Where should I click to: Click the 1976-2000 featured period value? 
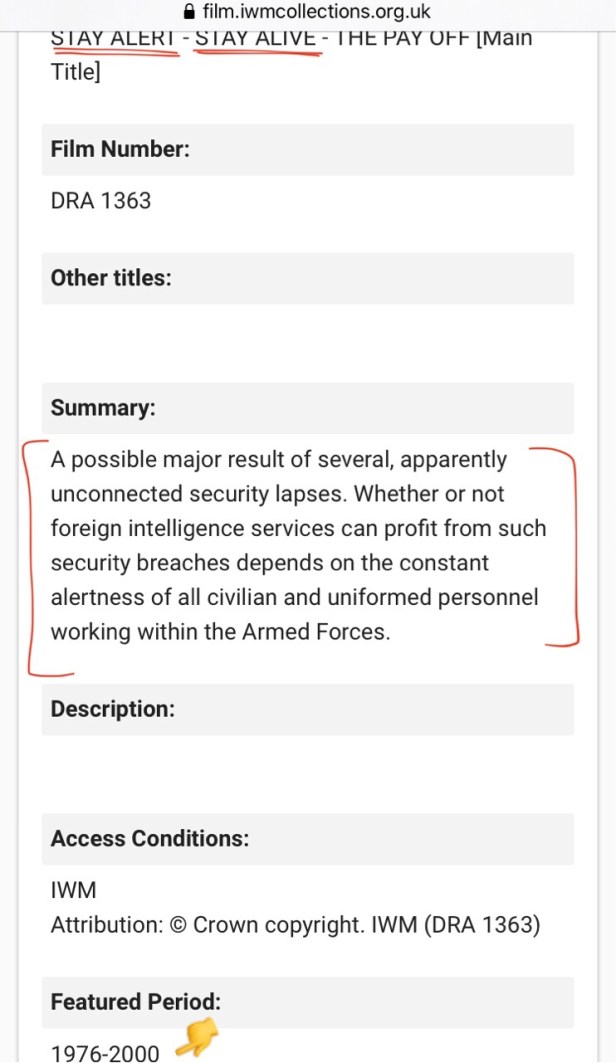coord(105,1052)
